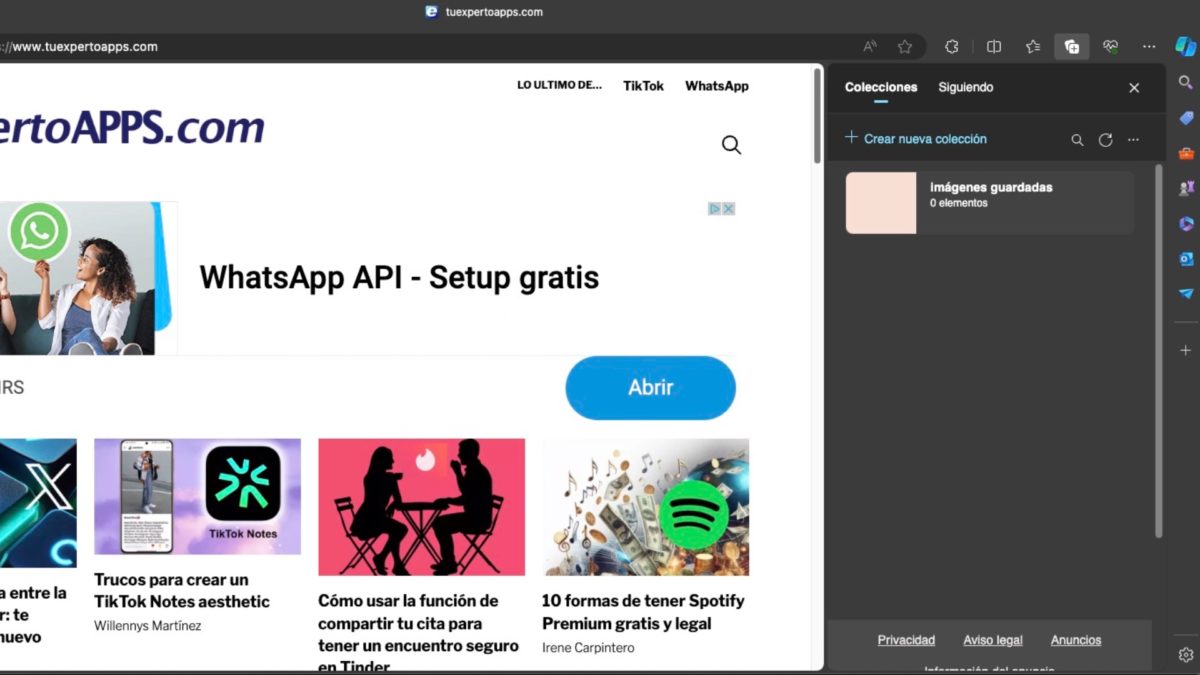Image resolution: width=1200 pixels, height=675 pixels.
Task: Click the WhatsApp ad image
Action: click(x=88, y=278)
